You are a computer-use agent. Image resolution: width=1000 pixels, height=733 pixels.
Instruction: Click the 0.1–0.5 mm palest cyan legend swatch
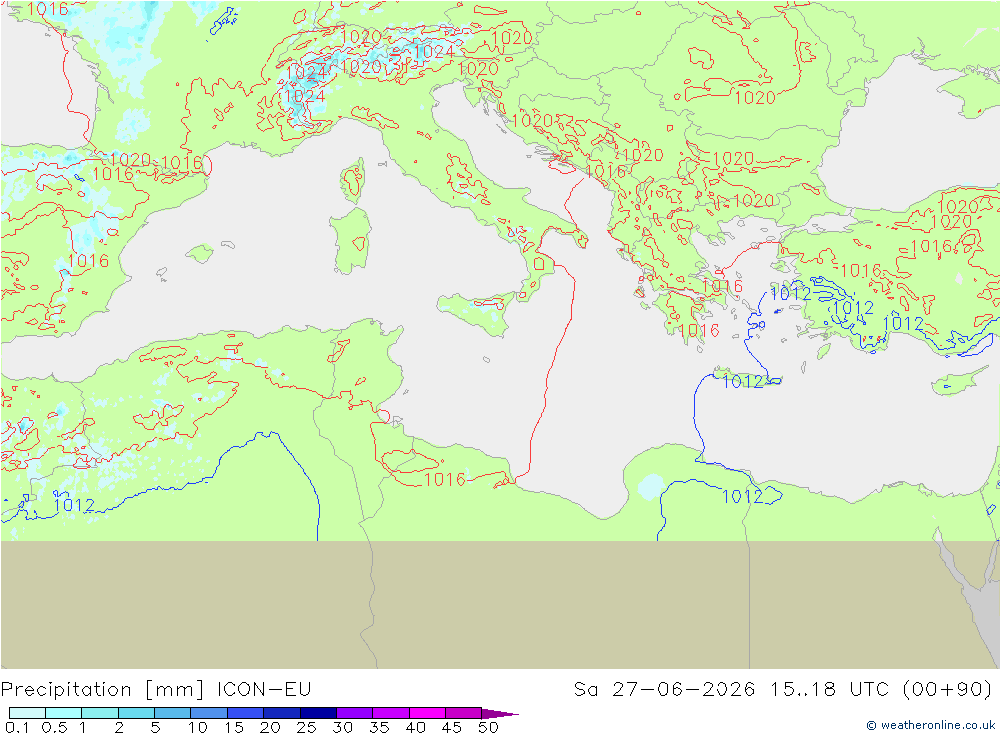27,713
